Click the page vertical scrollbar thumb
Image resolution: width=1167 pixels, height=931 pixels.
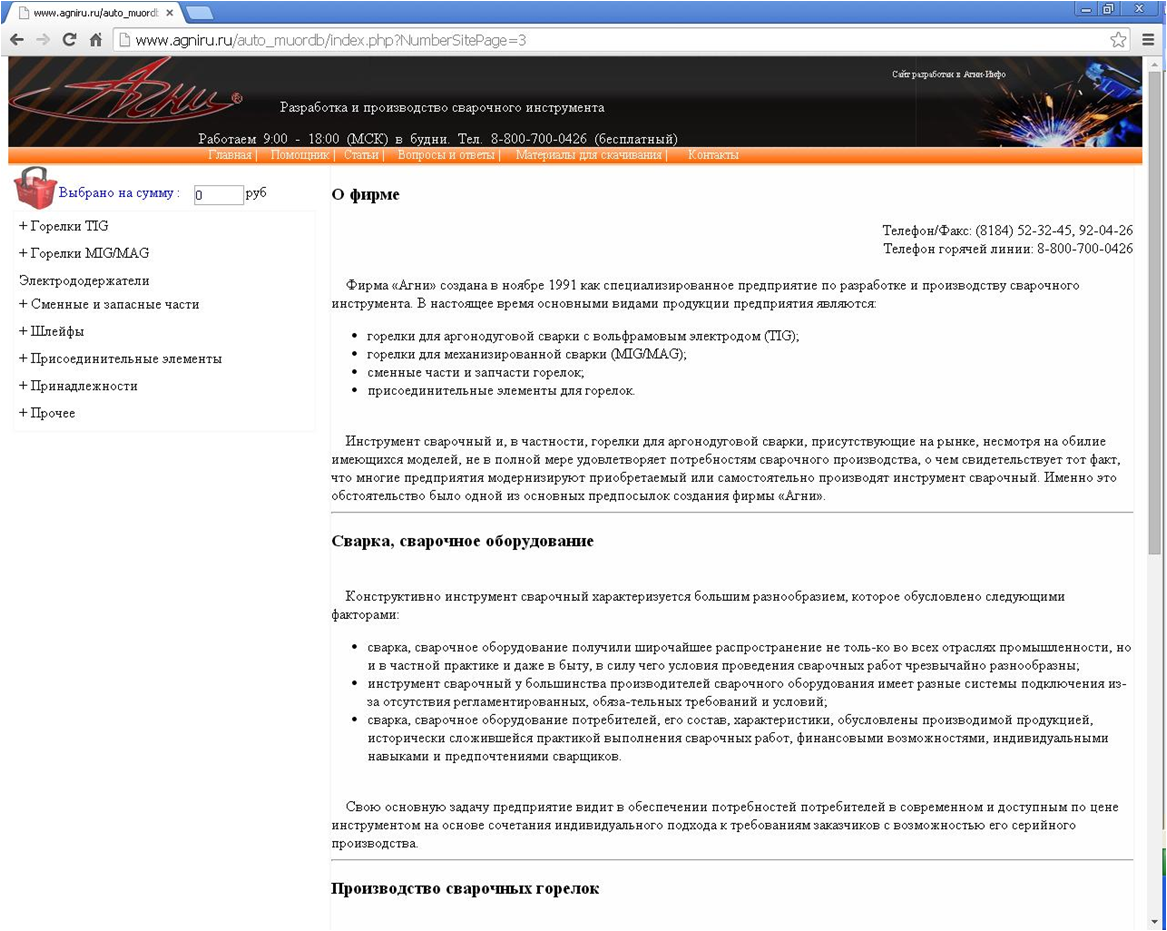(1154, 313)
